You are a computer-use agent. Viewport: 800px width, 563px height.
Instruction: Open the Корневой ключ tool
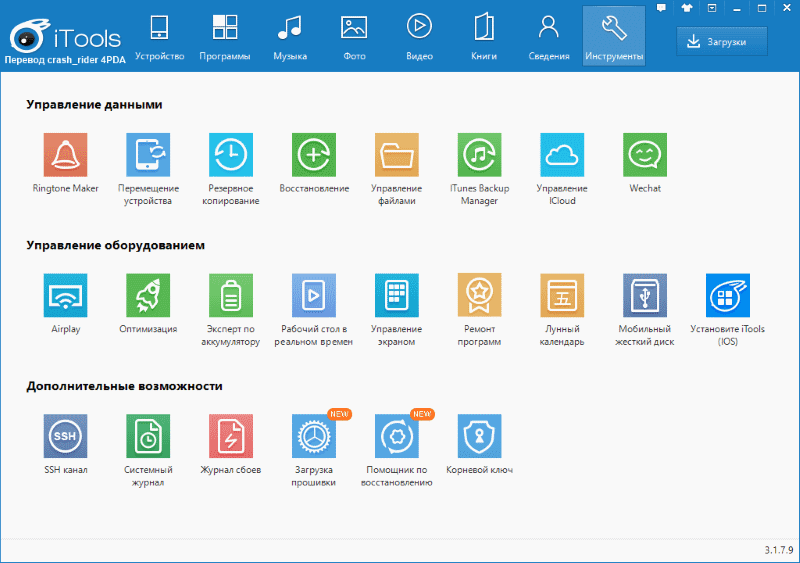[x=479, y=437]
